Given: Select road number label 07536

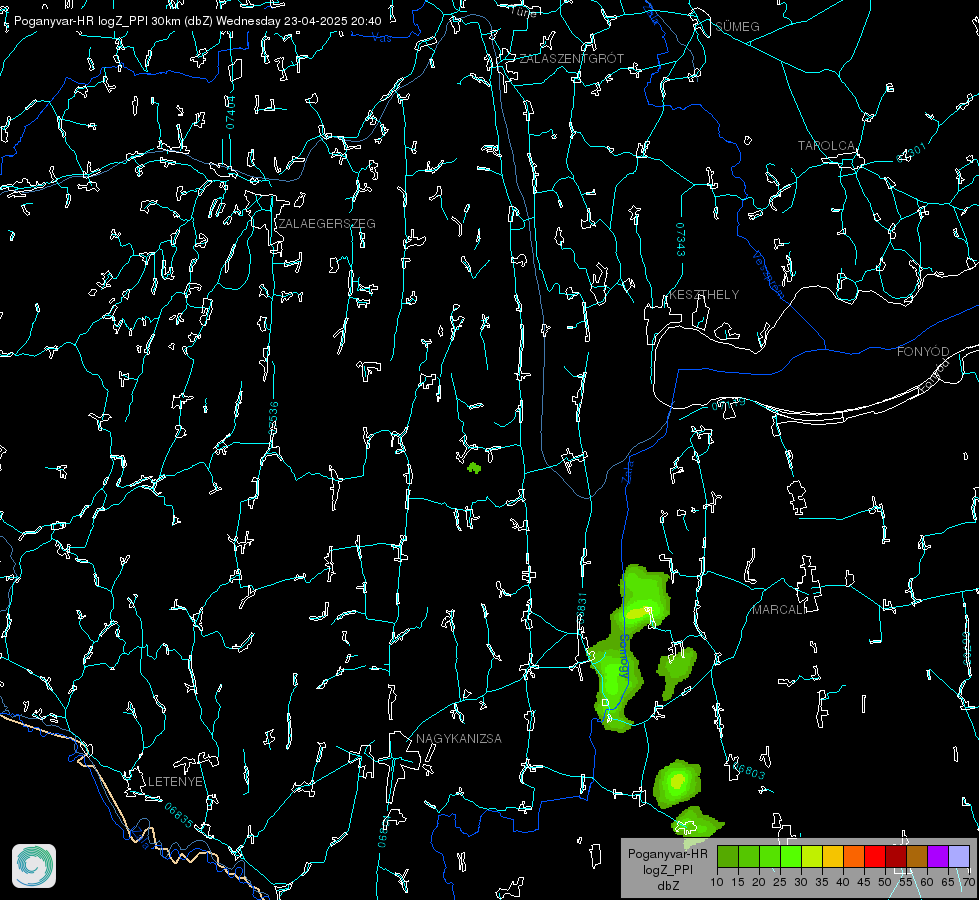Looking at the screenshot, I should pos(273,418).
